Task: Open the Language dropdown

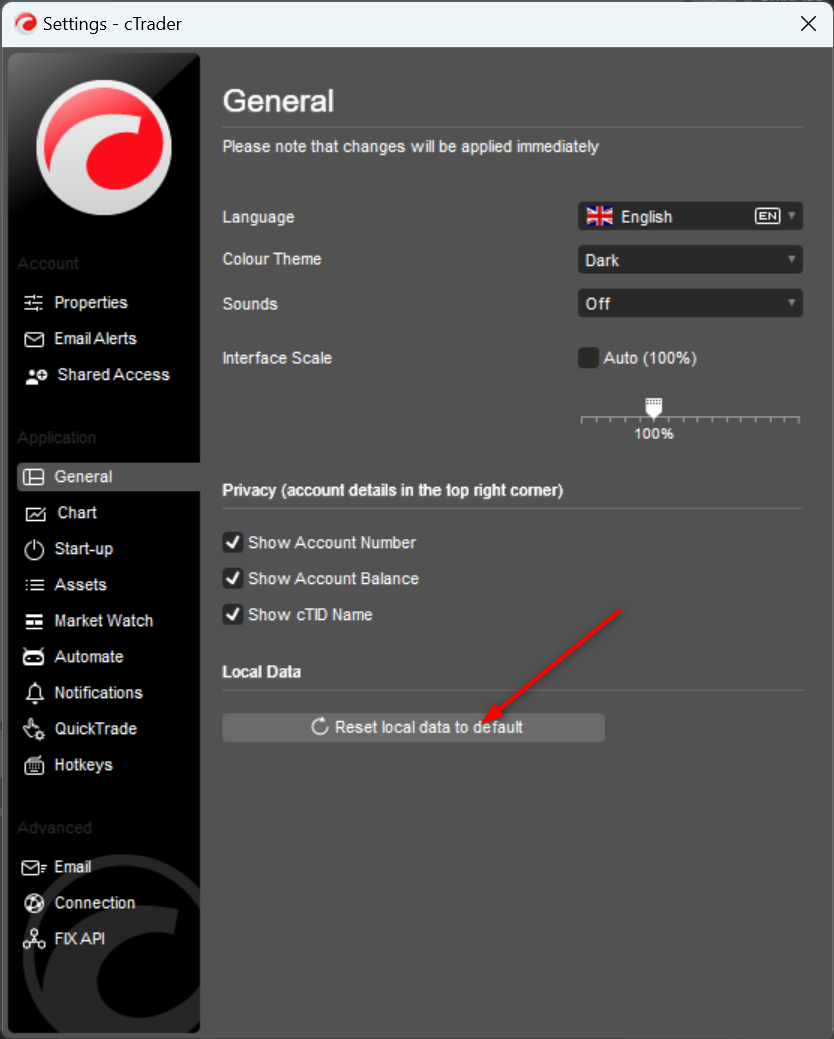Action: [690, 217]
